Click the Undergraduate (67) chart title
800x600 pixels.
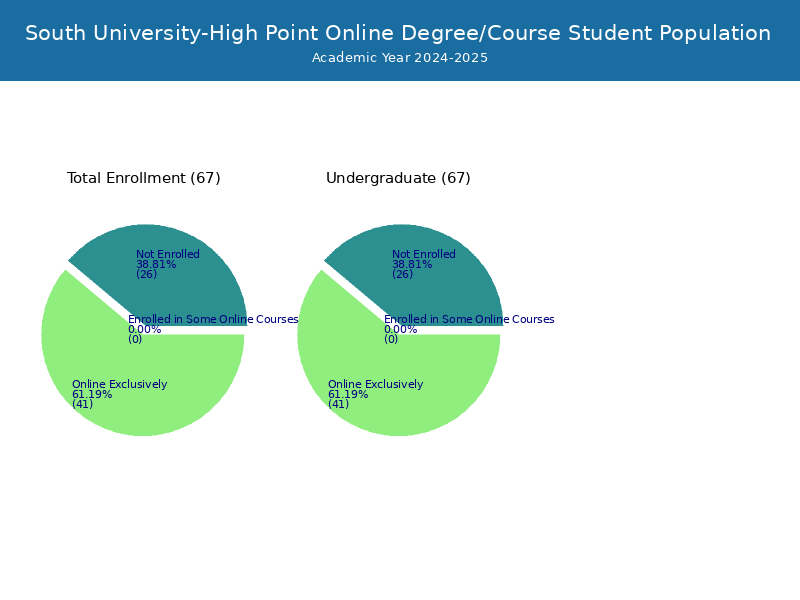coord(397,178)
